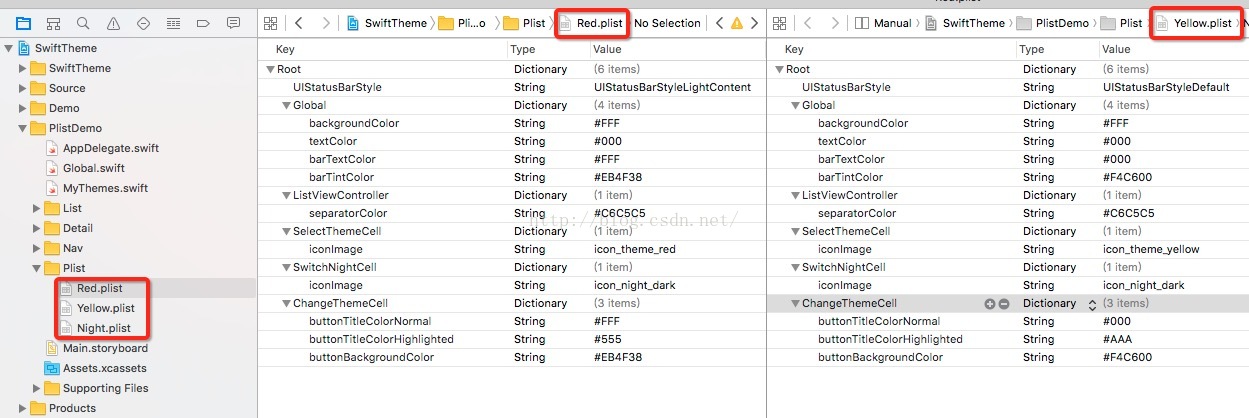This screenshot has height=418, width=1249.
Task: Go forward in the Yellow.plist assistant editor
Action: pos(835,23)
